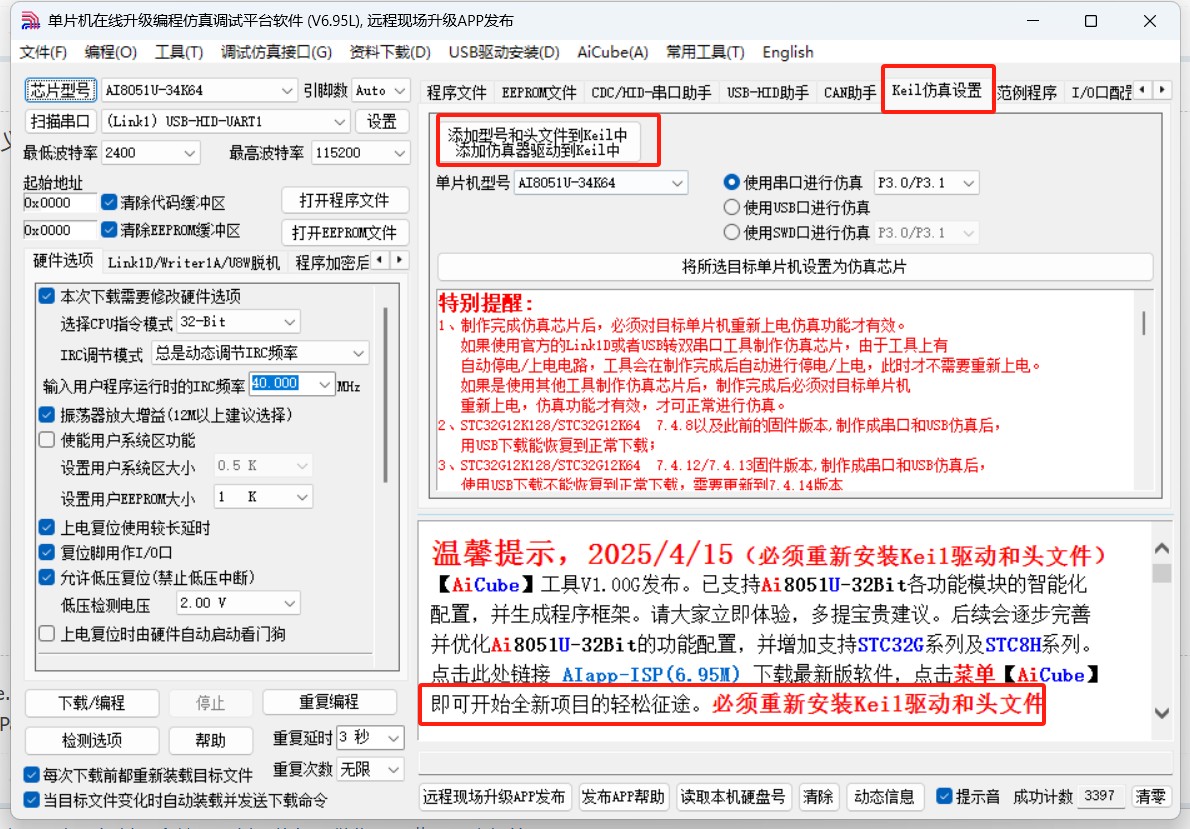
Task: Open 资料下载(D) menu
Action: tap(390, 52)
